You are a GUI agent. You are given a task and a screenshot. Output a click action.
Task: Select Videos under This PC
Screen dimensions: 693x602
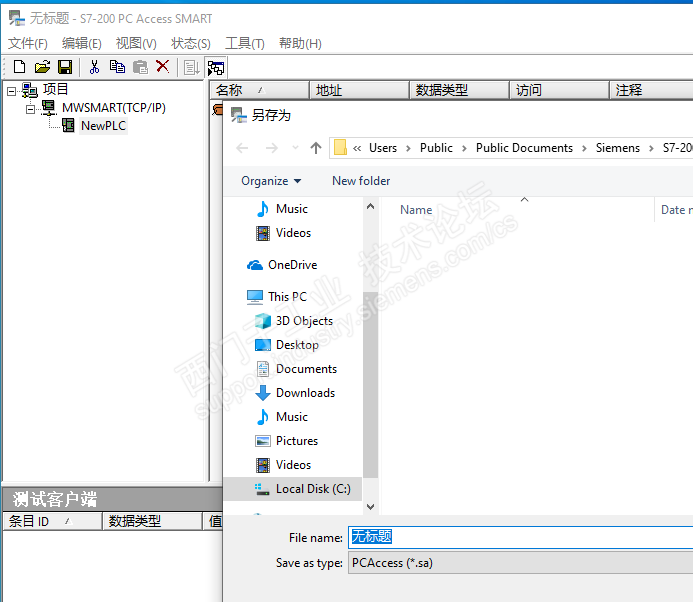pos(283,465)
